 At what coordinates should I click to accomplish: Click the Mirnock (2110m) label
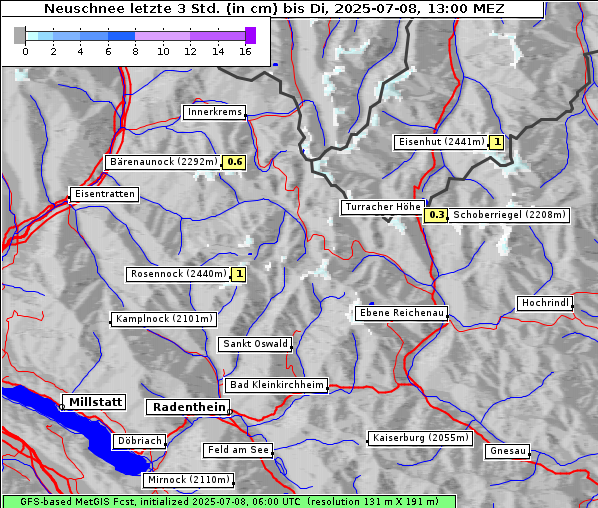[x=188, y=480]
